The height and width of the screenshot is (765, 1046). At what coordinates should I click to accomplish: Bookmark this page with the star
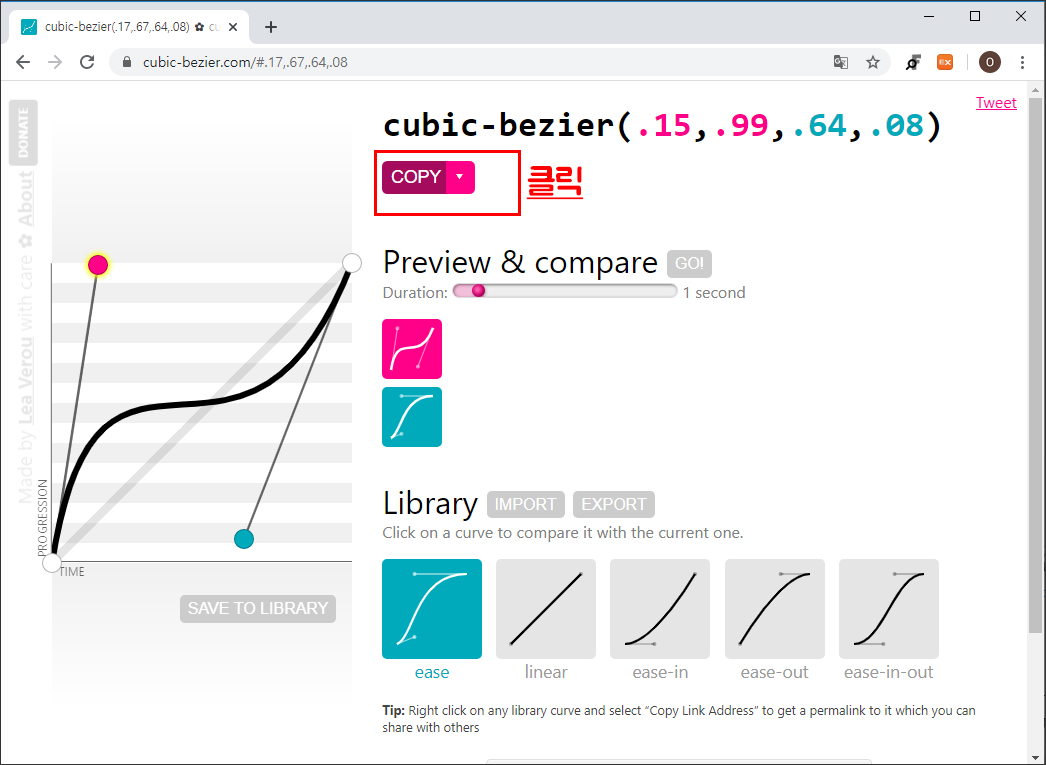873,62
